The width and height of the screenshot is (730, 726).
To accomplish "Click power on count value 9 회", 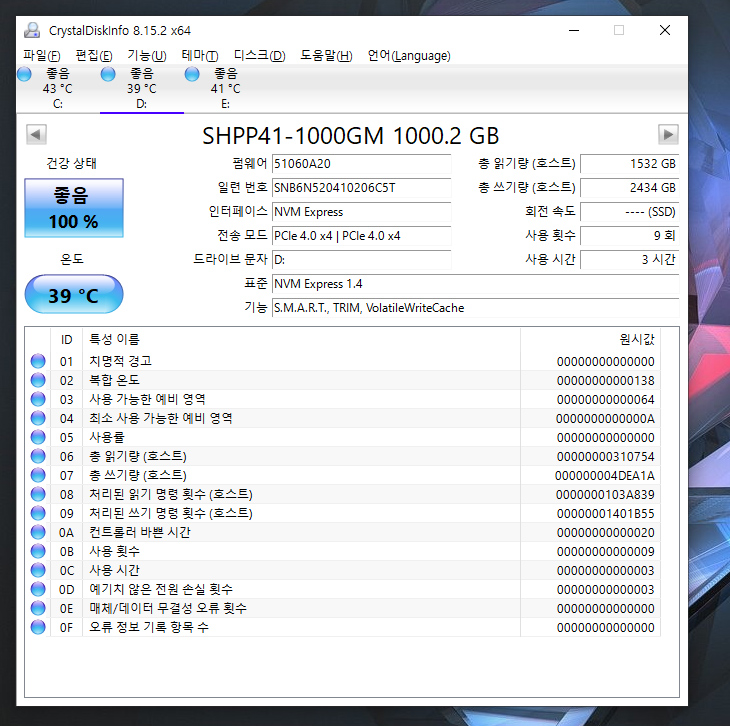I will [x=629, y=236].
